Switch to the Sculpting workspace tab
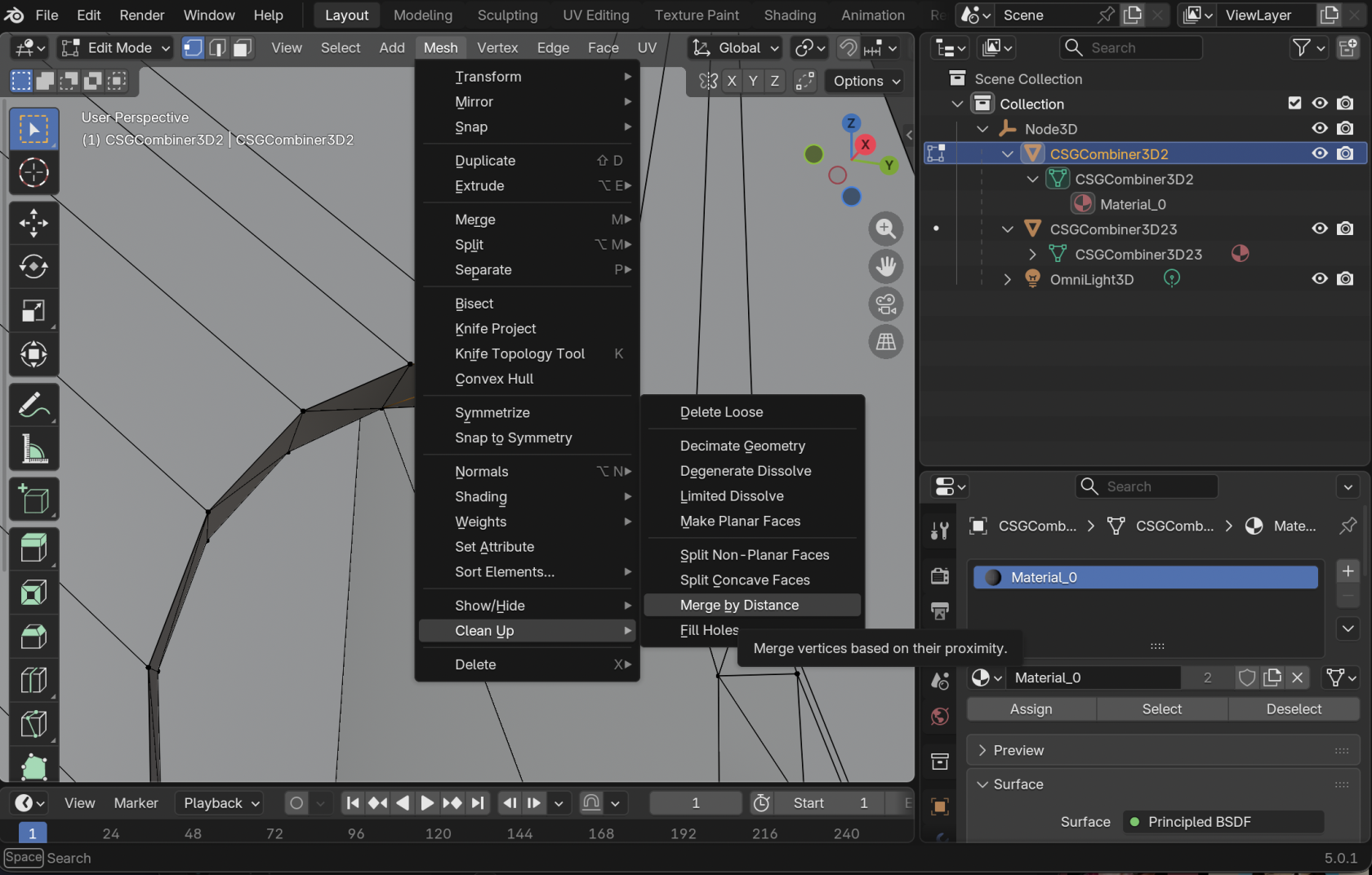1372x875 pixels. (x=506, y=15)
